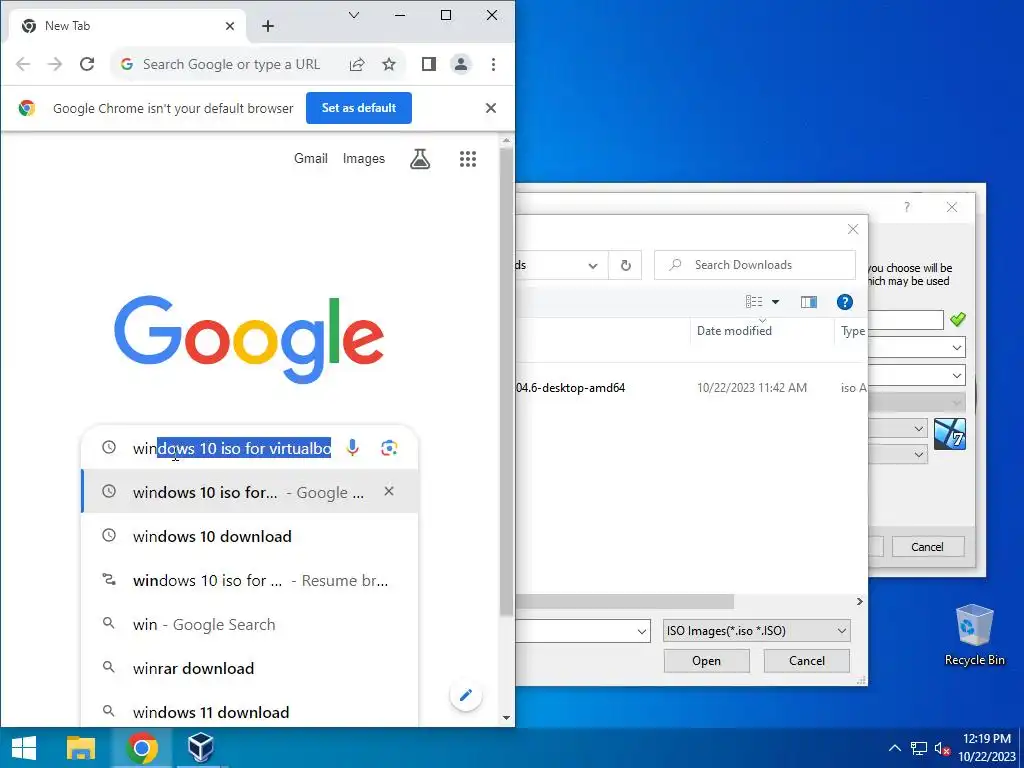Select the windows 10 download suggestion
This screenshot has width=1024, height=768.
[249, 536]
